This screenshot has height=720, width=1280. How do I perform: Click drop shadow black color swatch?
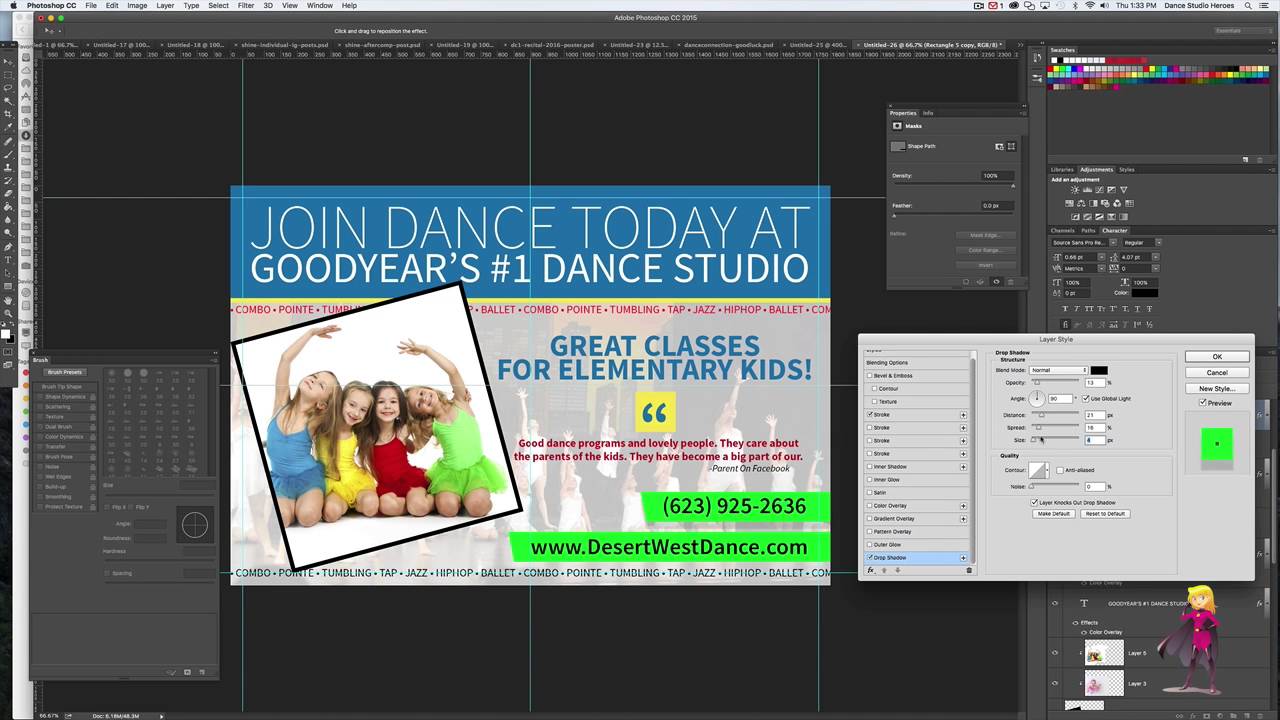(1099, 370)
